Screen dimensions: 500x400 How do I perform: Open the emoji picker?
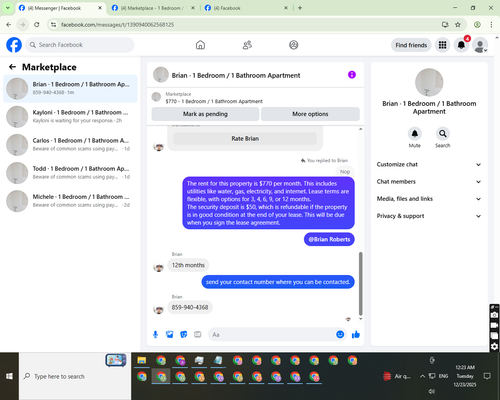340,334
